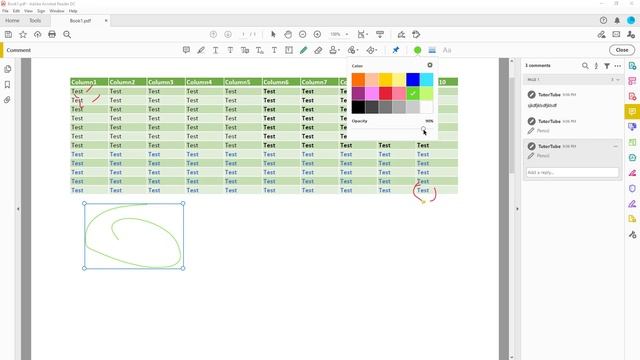This screenshot has width=640, height=360.
Task: Select the highlight text tool
Action: click(x=201, y=50)
